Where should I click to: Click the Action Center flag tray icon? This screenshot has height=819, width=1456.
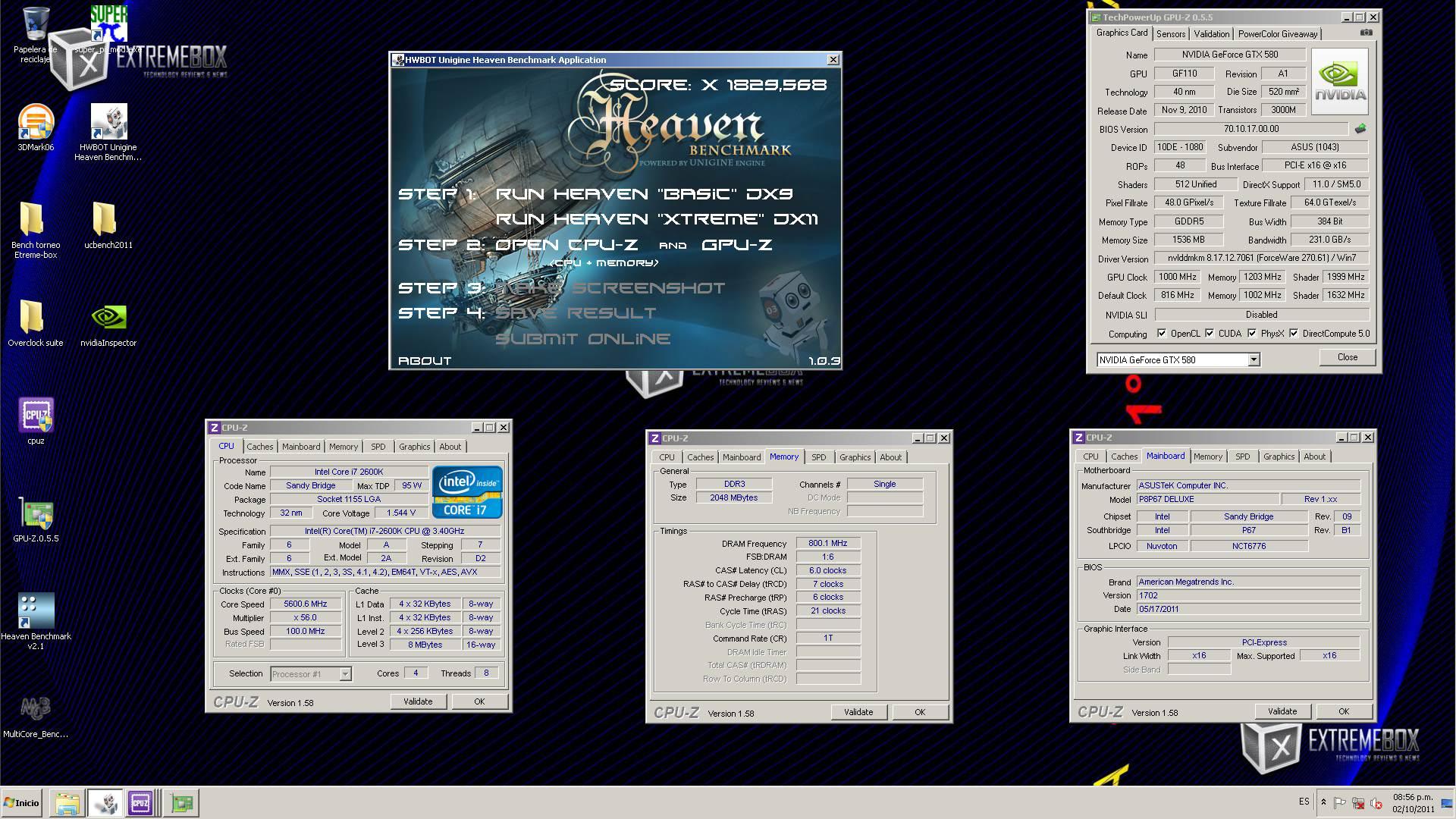pyautogui.click(x=1339, y=803)
